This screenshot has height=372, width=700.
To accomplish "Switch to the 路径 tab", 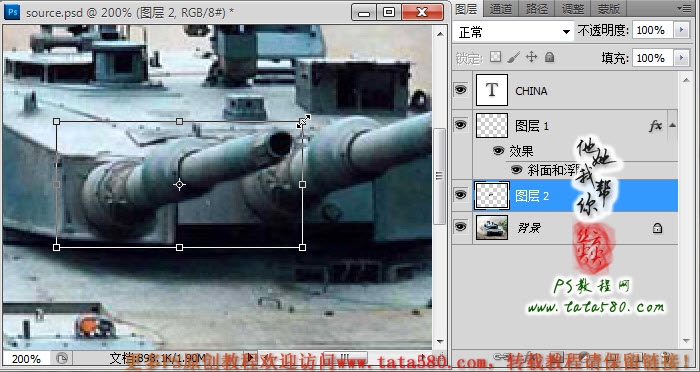I will [x=536, y=8].
